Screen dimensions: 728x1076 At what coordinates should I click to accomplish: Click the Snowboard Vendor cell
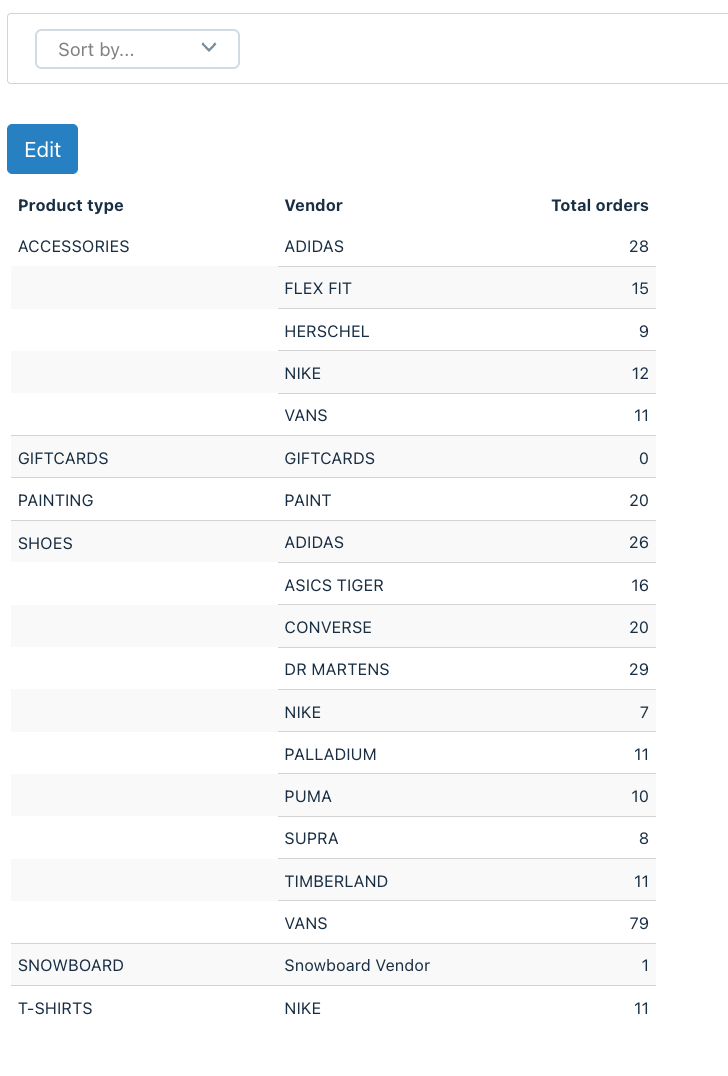[357, 966]
